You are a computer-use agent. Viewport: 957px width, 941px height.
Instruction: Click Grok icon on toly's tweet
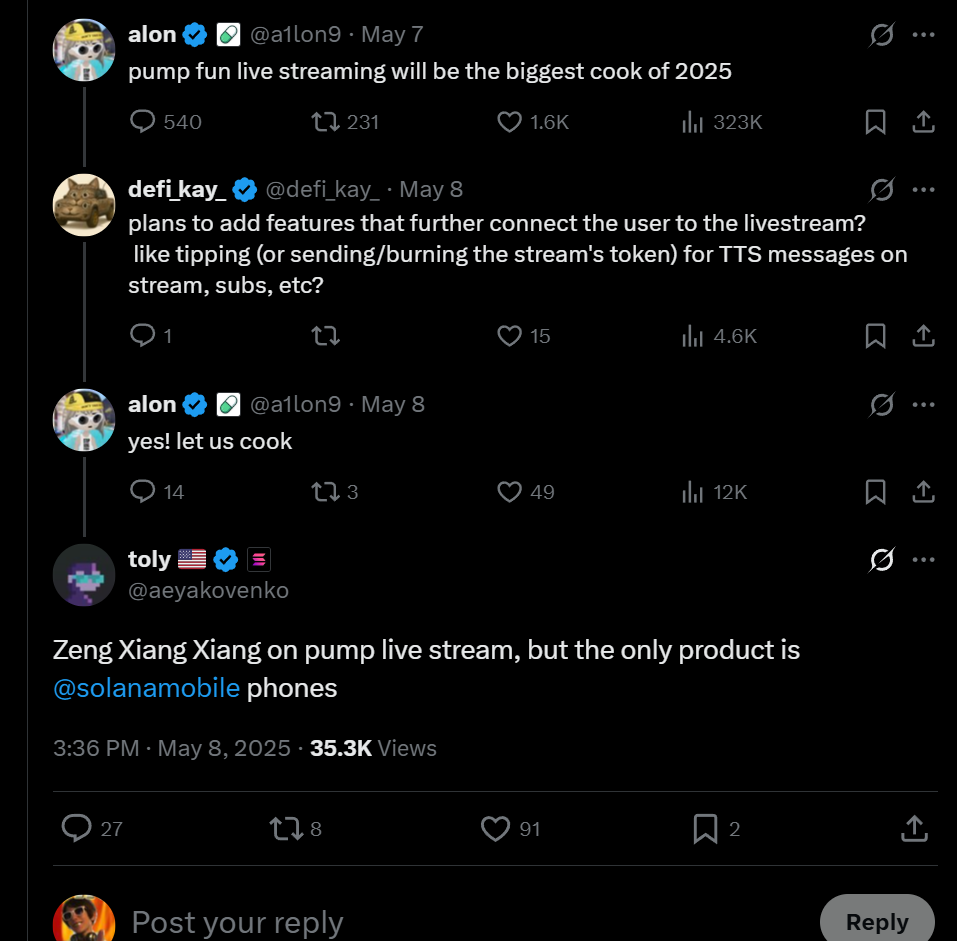pos(881,560)
